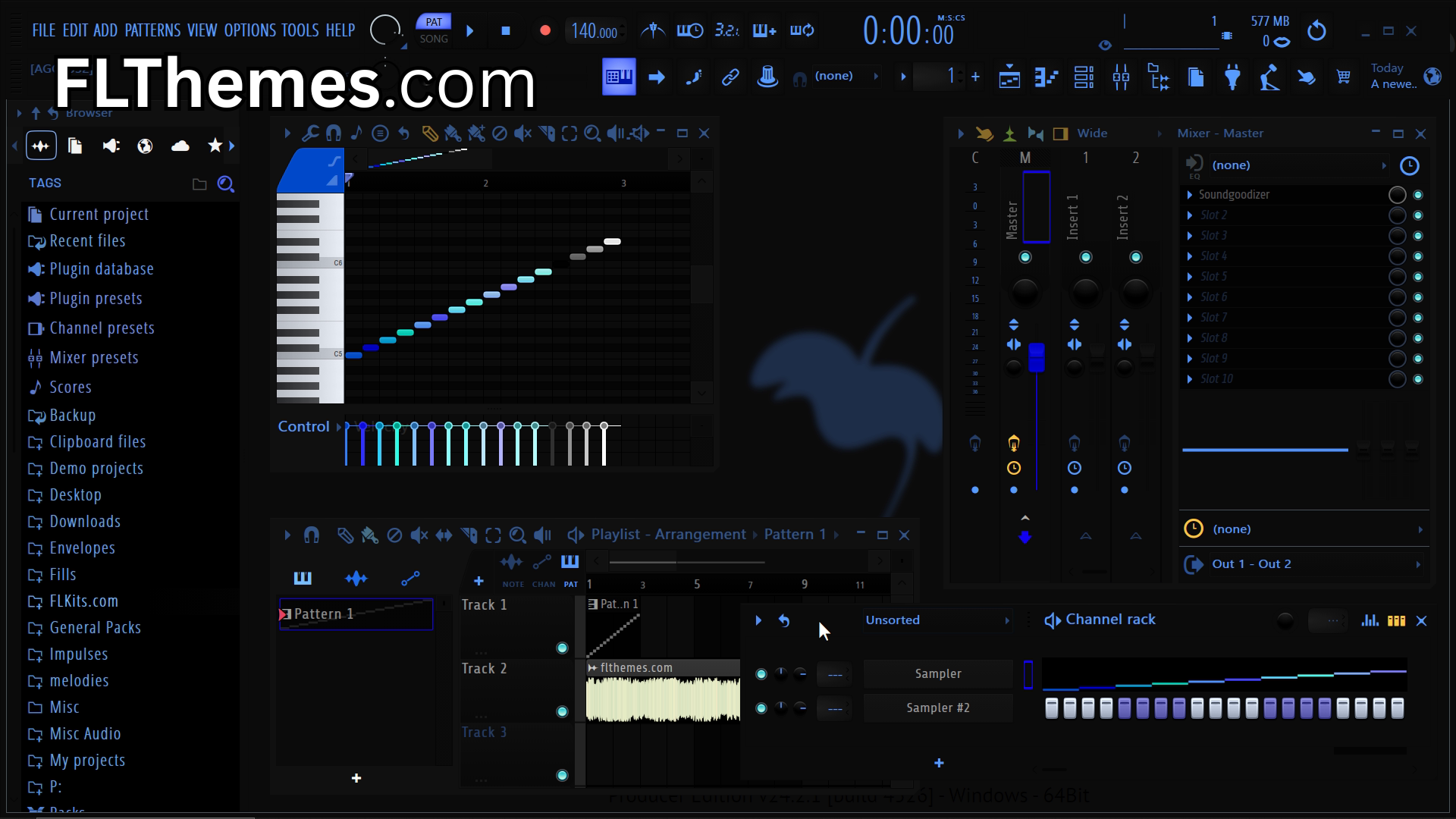
Task: Click the plugin picker plug icon
Action: pyautogui.click(x=1232, y=77)
